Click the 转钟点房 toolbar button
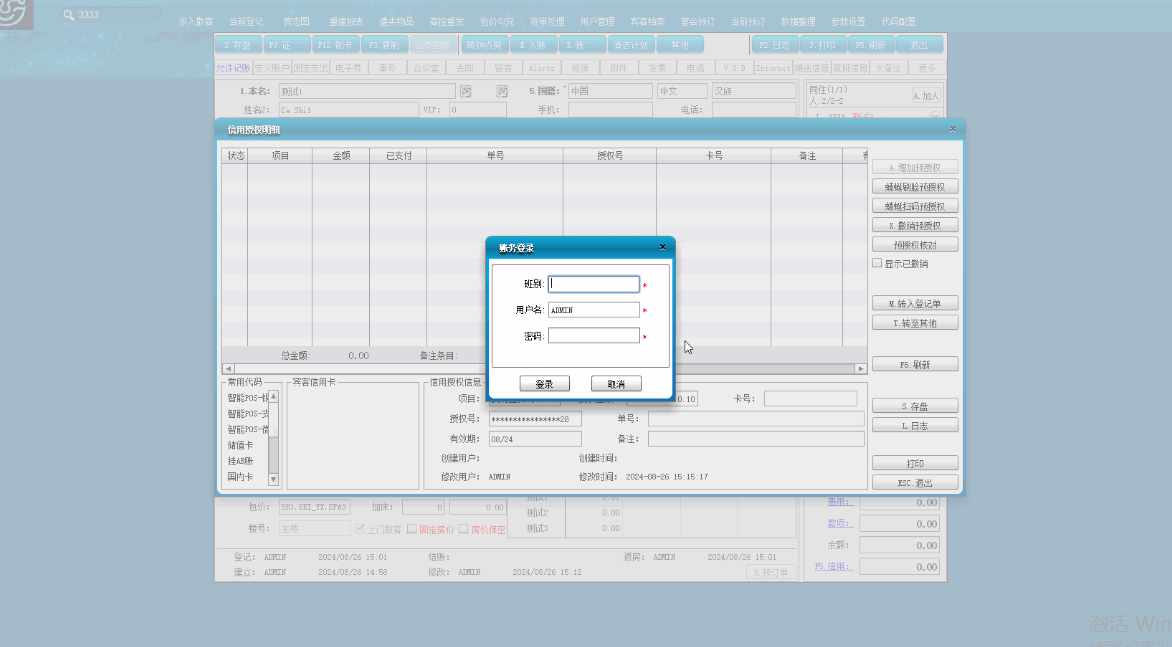The height and width of the screenshot is (647, 1172). (484, 45)
